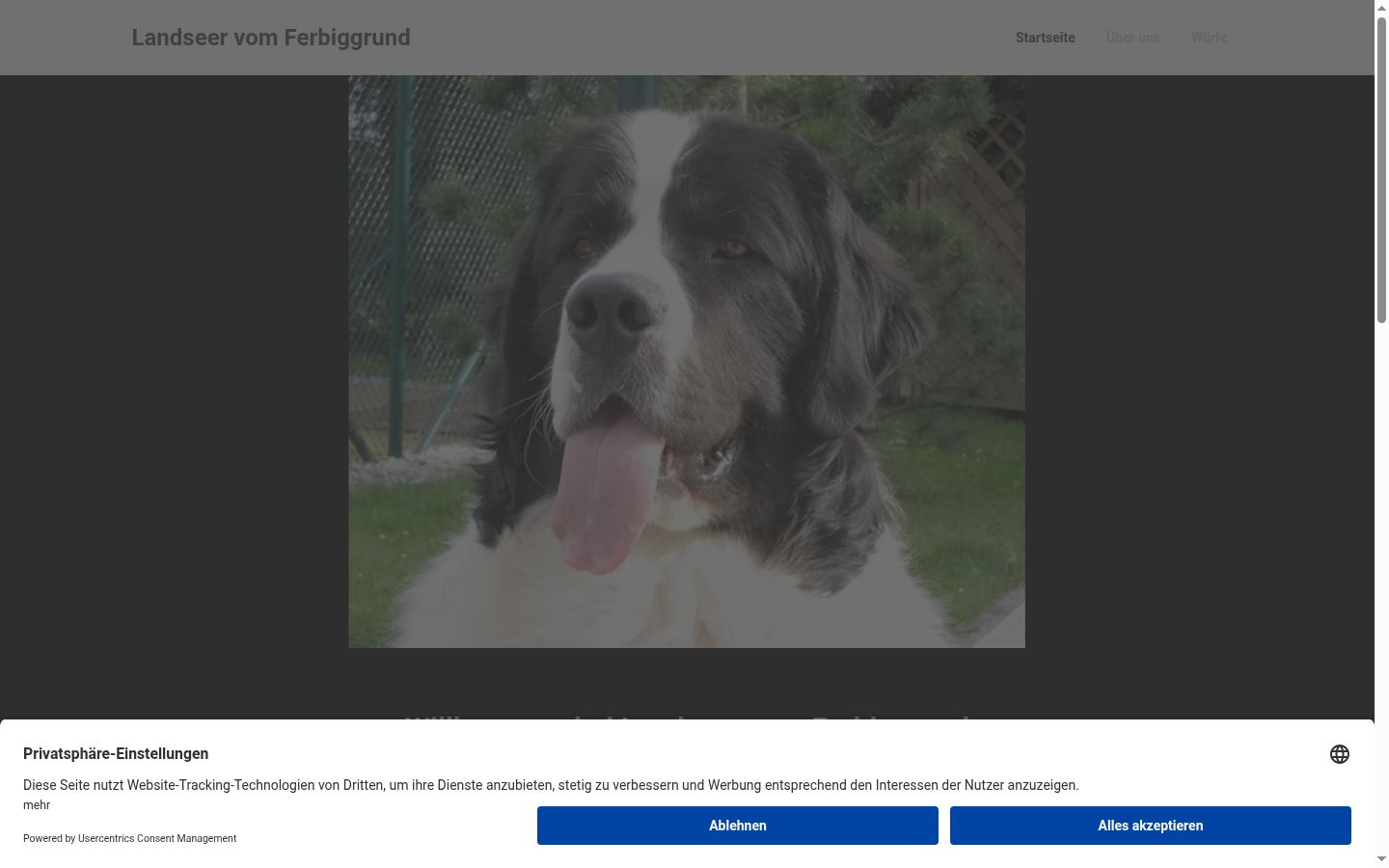
Task: Click the page vertical scrollbar thumb
Action: point(1381,170)
